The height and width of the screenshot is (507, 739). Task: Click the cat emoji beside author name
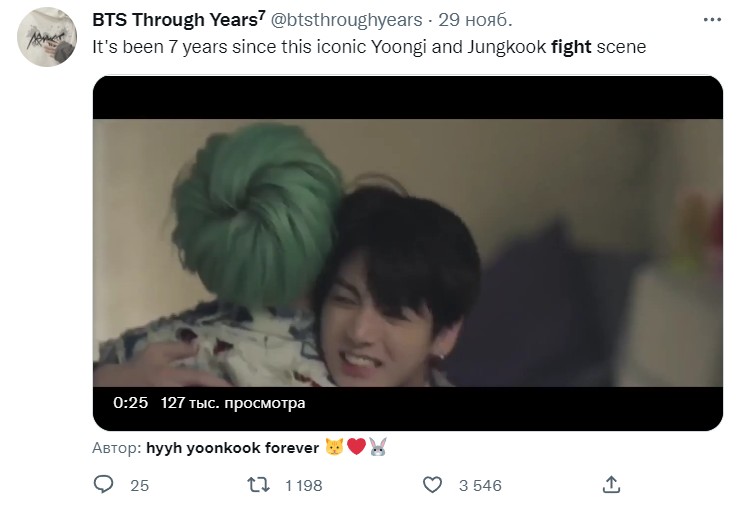tap(335, 447)
